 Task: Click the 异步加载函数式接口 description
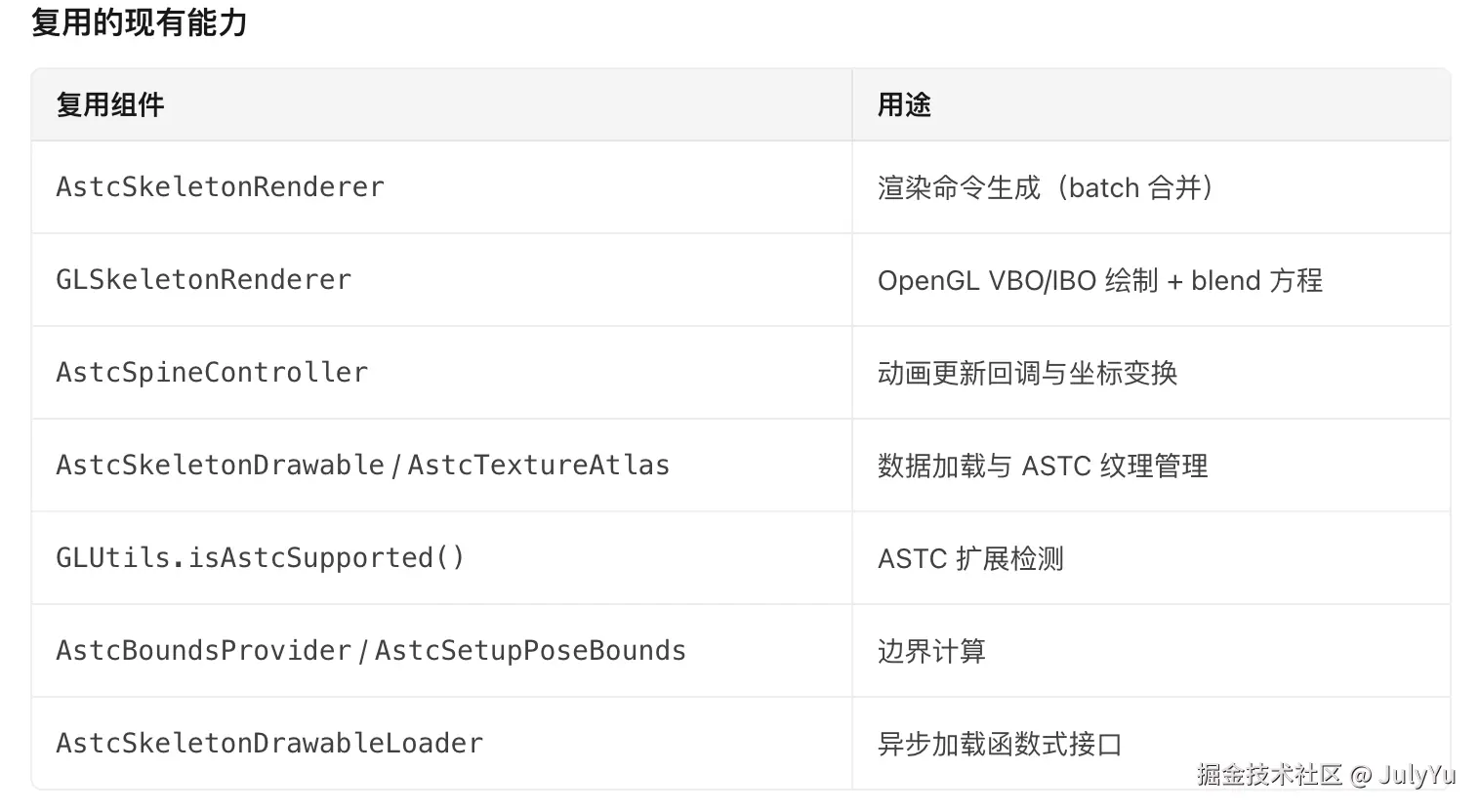(1000, 744)
